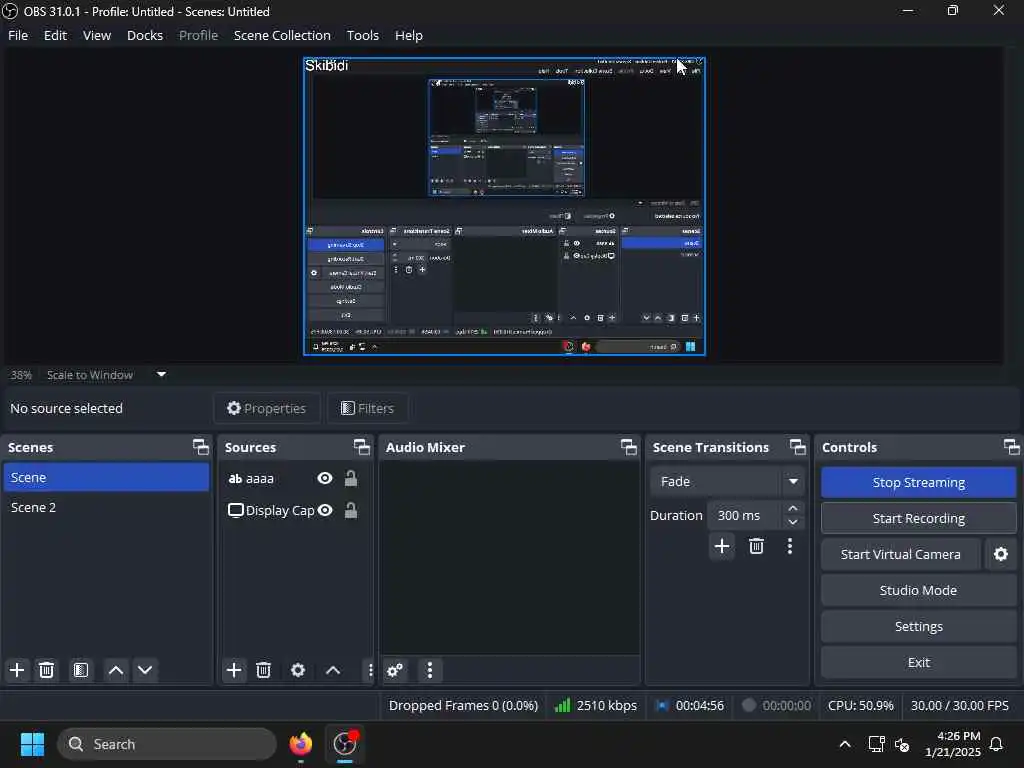Open transition properties three-dot menu
1024x768 pixels.
(x=790, y=546)
